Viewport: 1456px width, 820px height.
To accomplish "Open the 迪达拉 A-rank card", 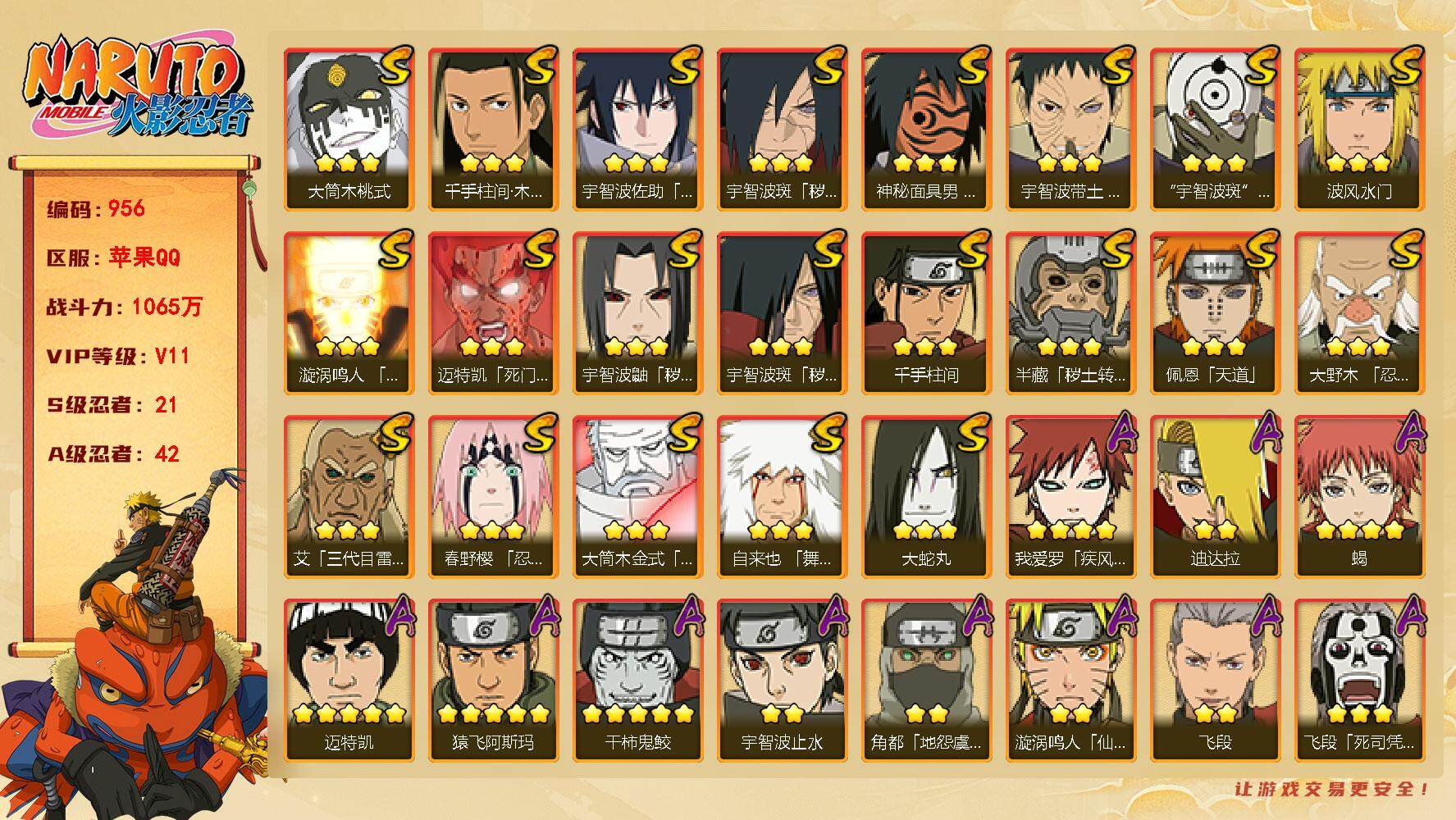I will 1215,496.
